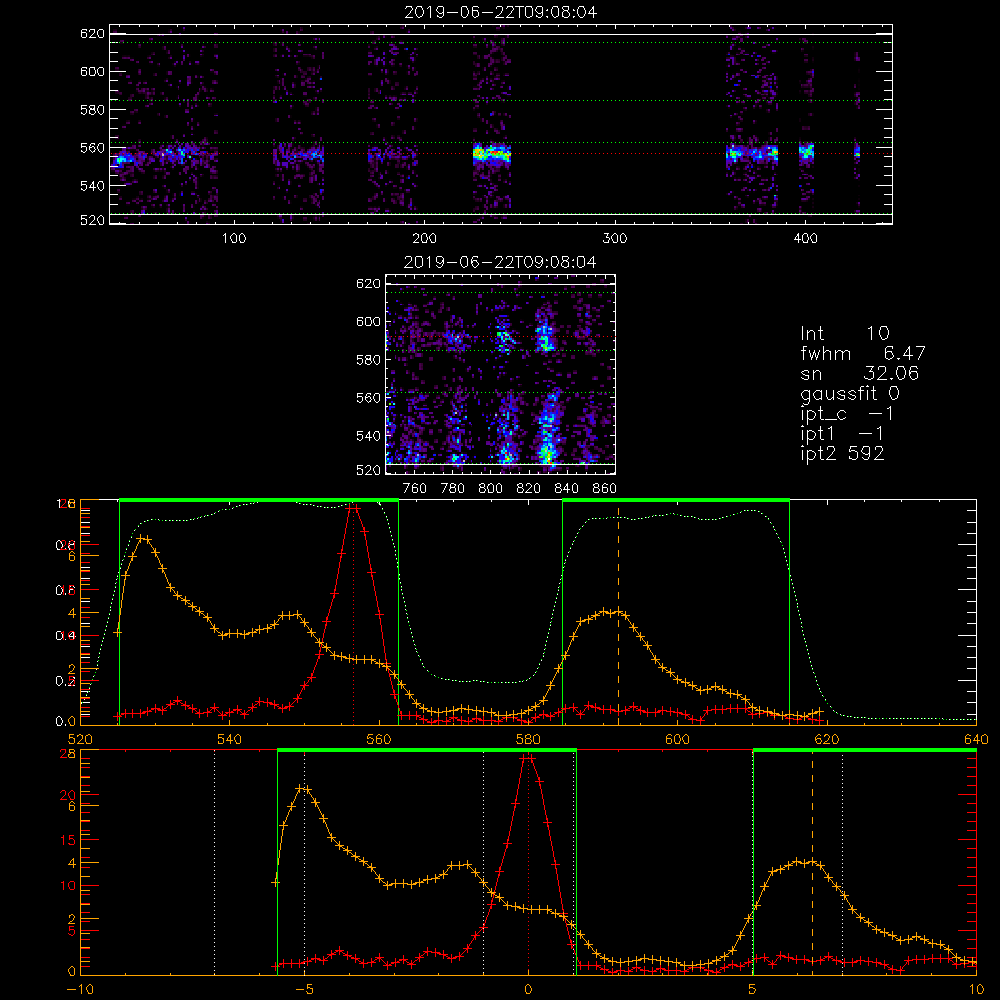Click x-axis label 640 on third plot
1000x1000 pixels.
click(x=976, y=739)
